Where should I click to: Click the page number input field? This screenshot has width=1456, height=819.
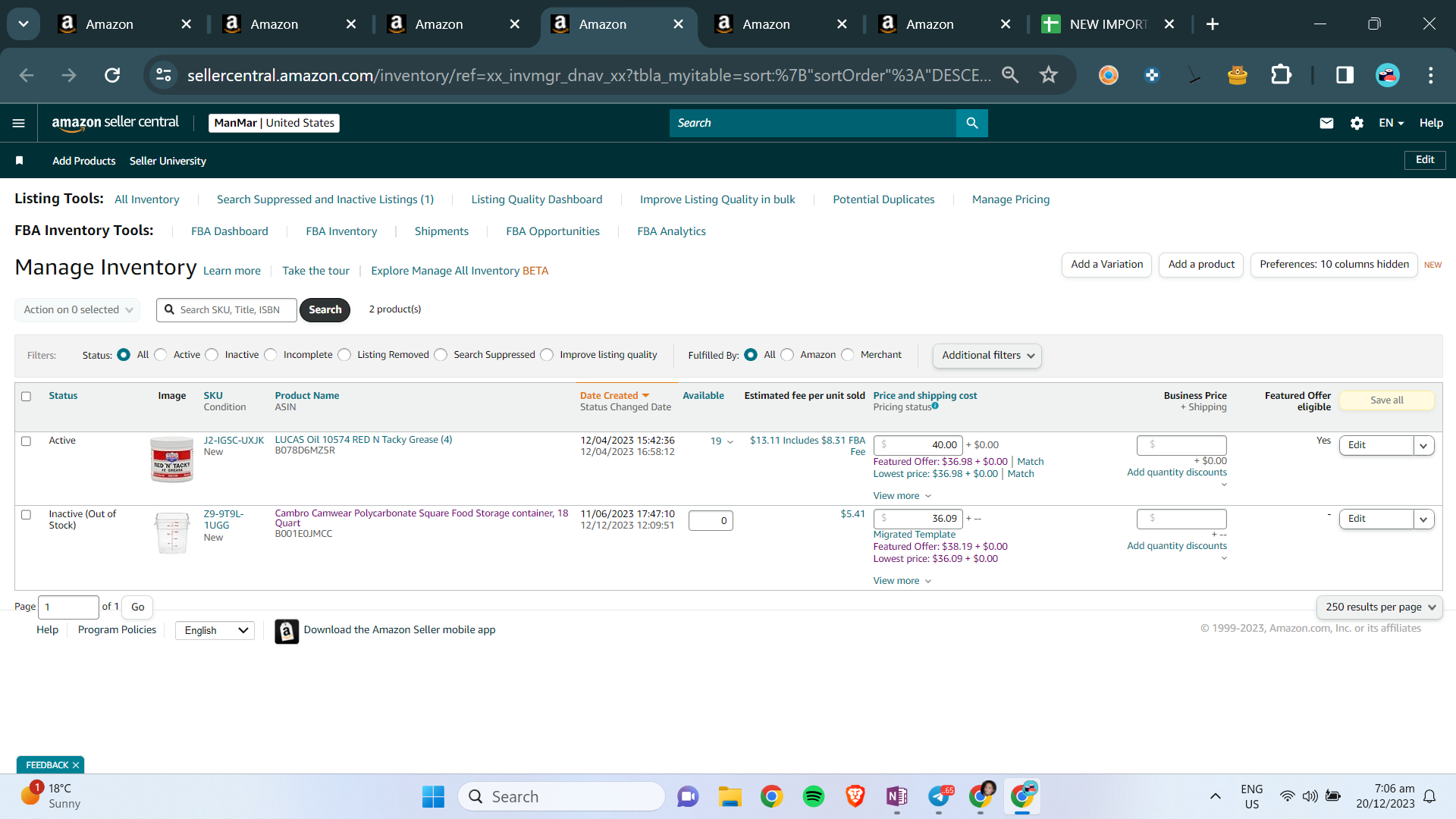point(68,607)
